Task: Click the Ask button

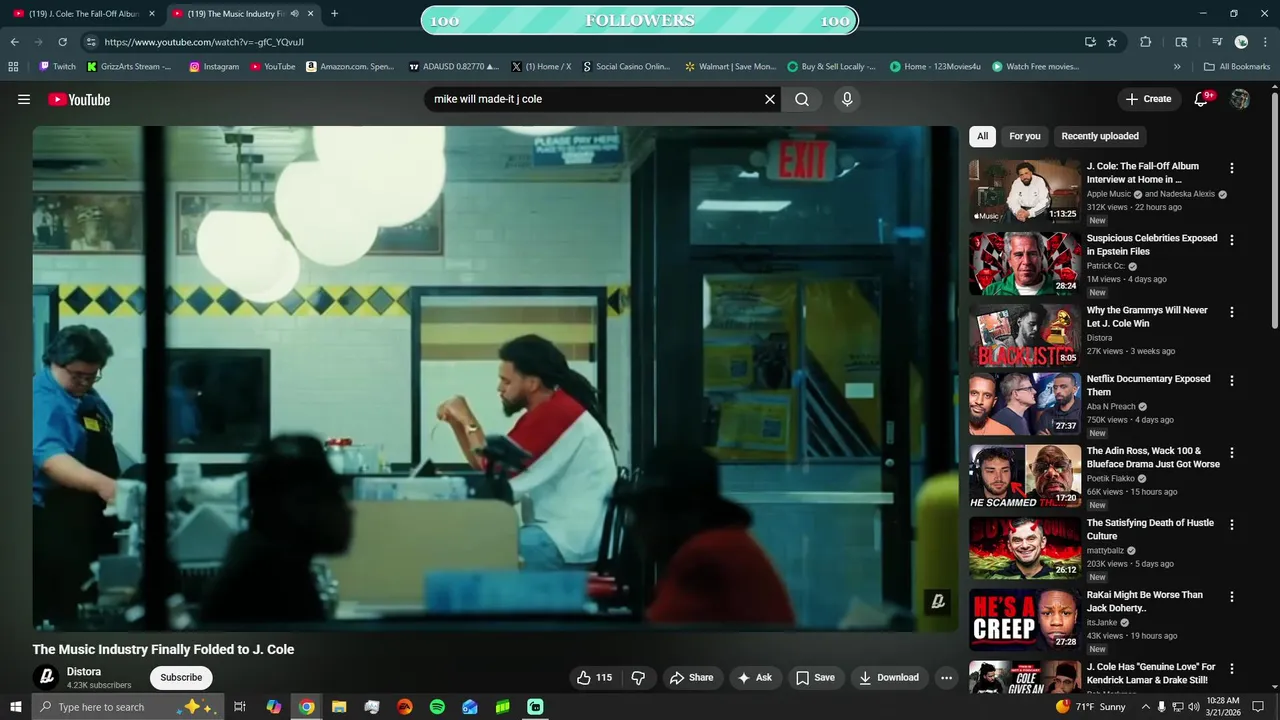Action: tap(755, 677)
